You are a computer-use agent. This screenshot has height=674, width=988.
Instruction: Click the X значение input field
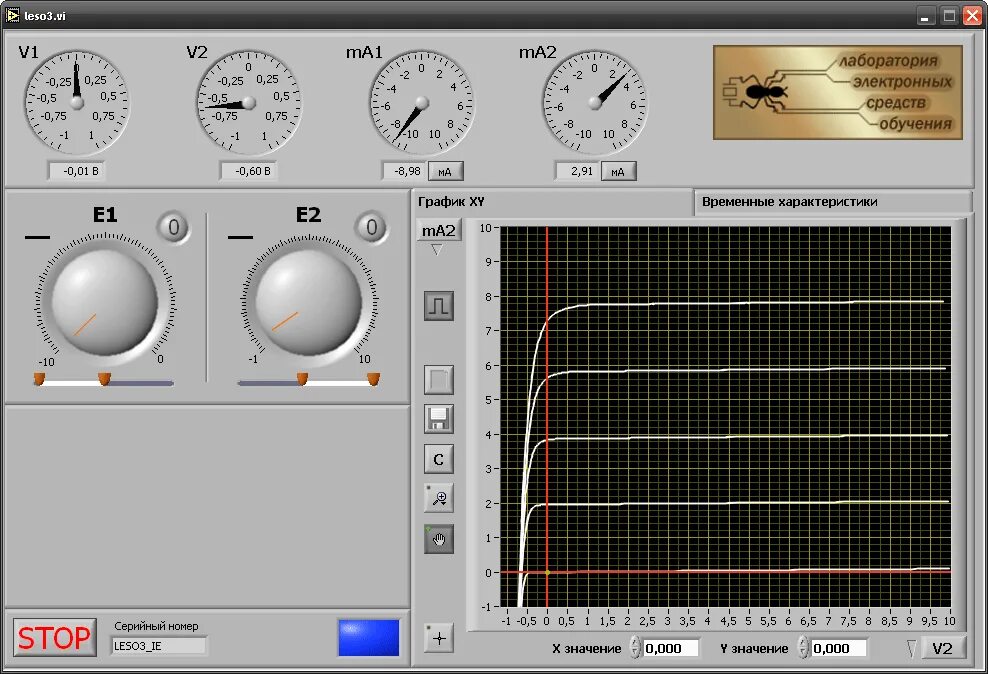point(671,648)
